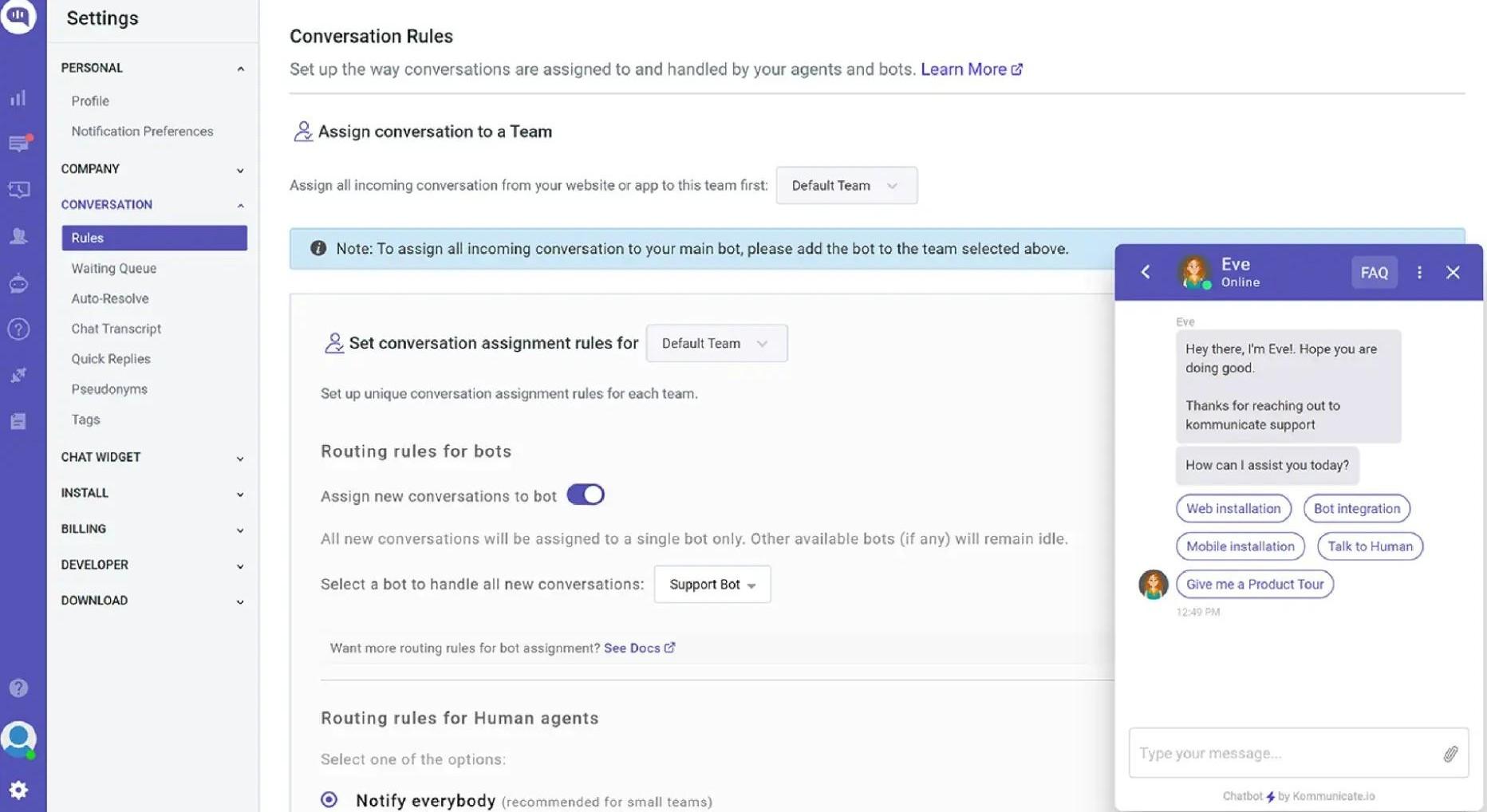
Task: Open Auto-Resolve settings
Action: point(110,298)
